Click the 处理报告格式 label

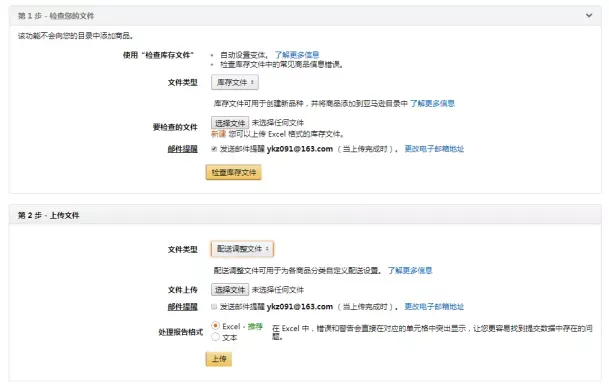click(x=181, y=332)
